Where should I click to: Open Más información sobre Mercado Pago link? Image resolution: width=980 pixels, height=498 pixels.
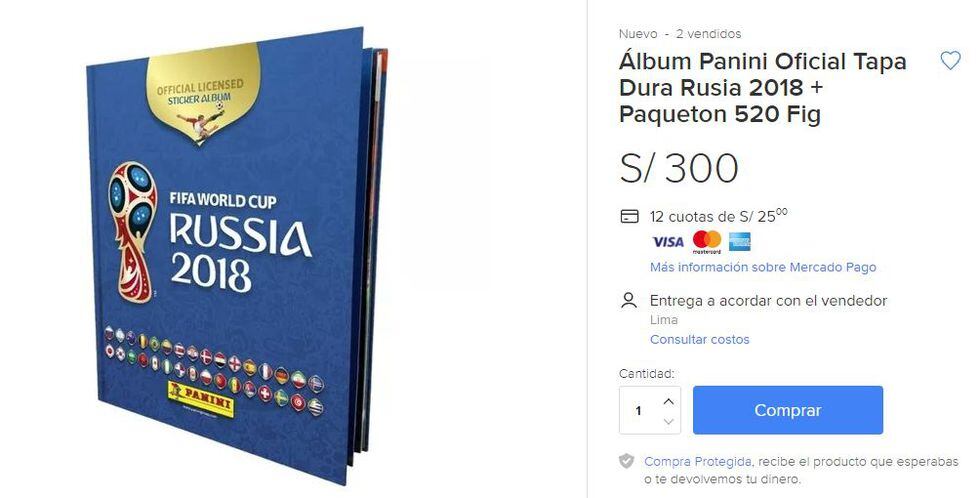tap(762, 267)
